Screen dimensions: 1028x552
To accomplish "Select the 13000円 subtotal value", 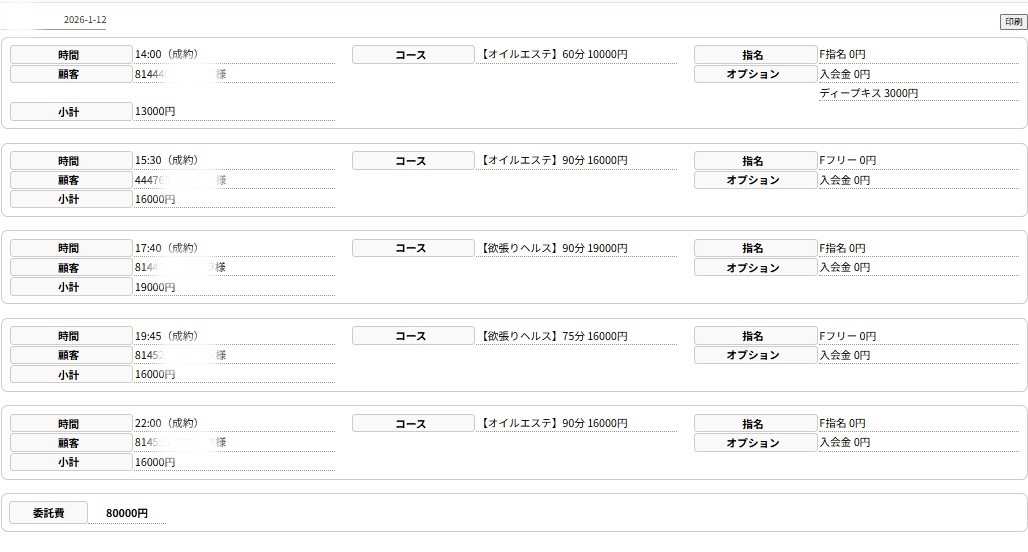I will [155, 112].
